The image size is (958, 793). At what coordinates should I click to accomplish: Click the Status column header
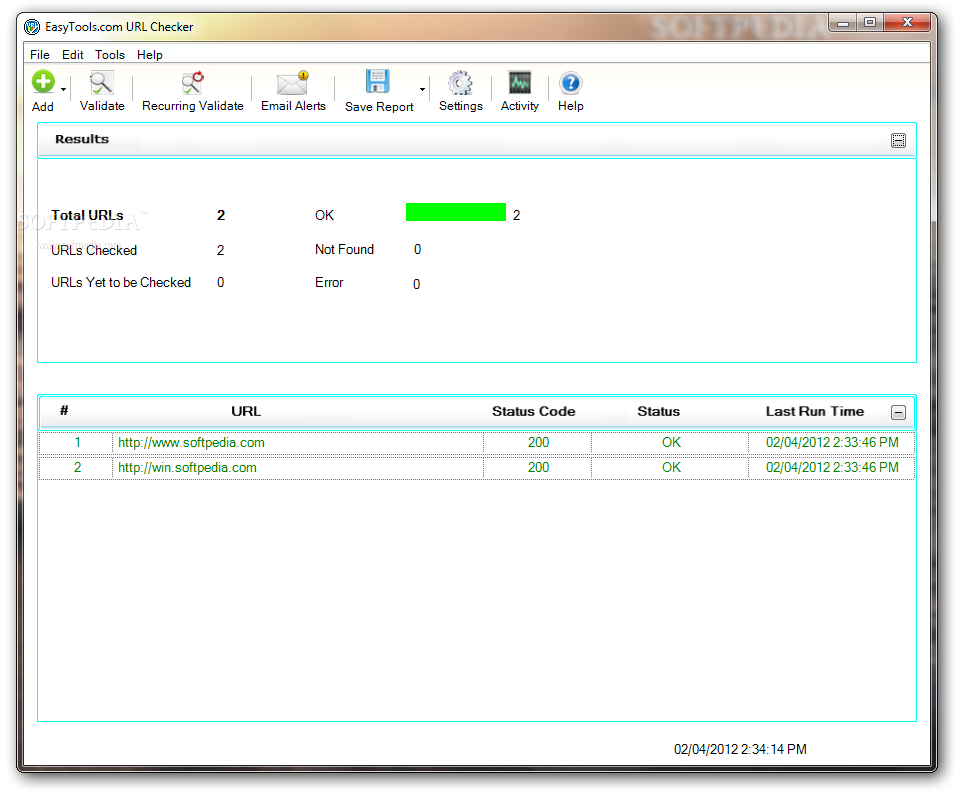(658, 411)
